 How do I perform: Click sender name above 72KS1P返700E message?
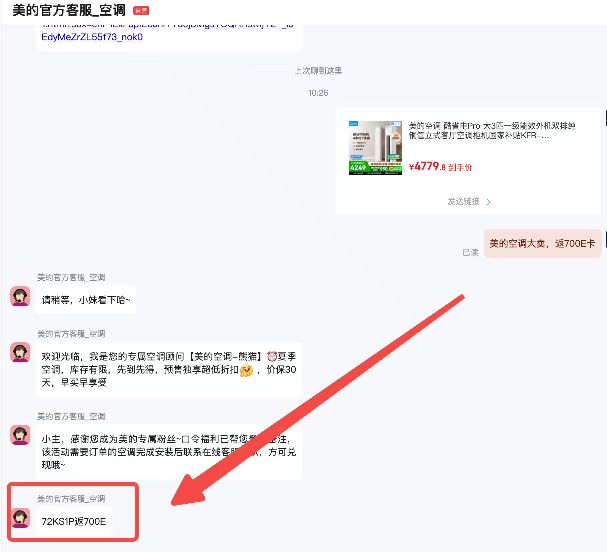71,499
